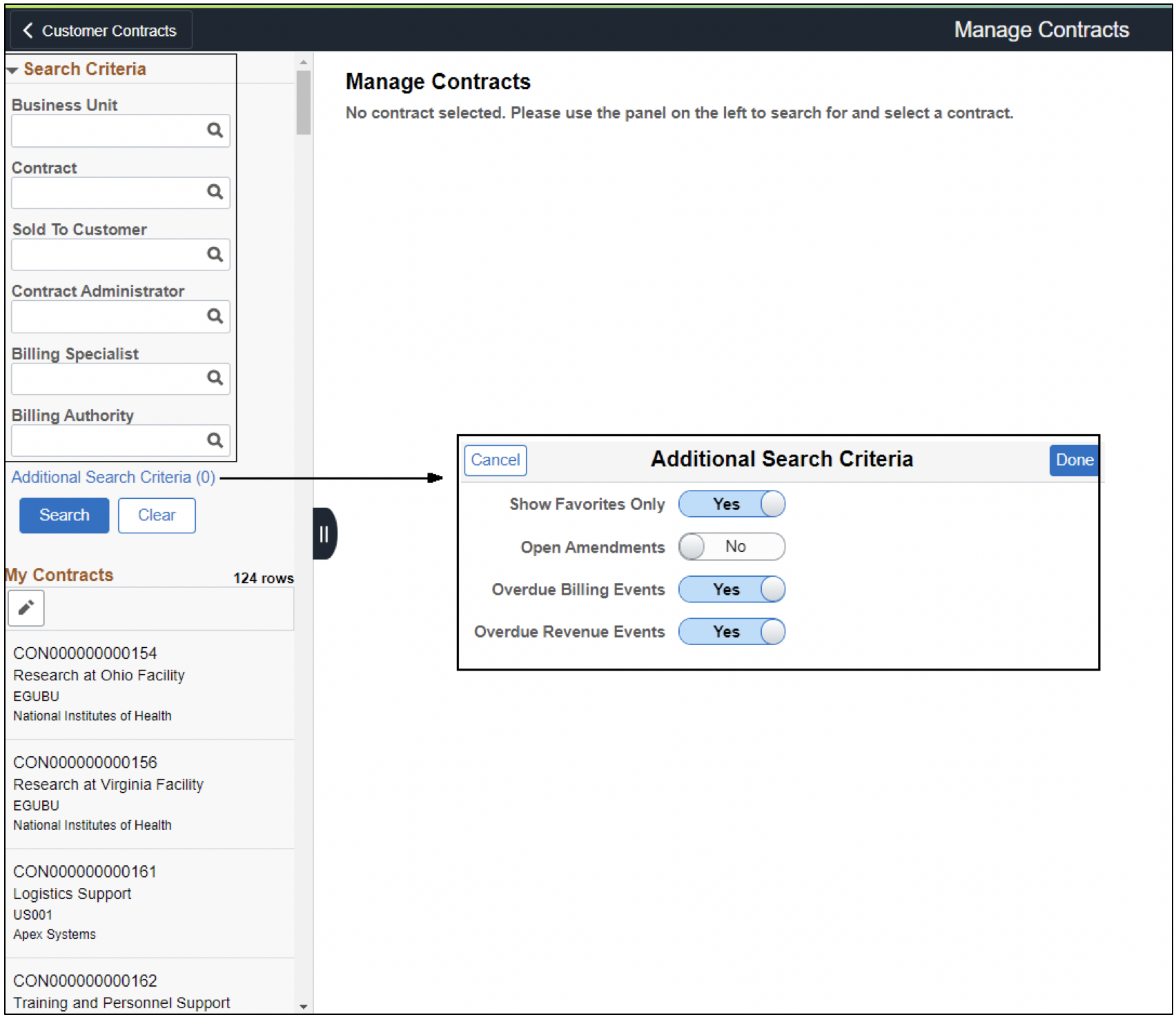Open the Business Unit lookup magnifier

(x=215, y=130)
